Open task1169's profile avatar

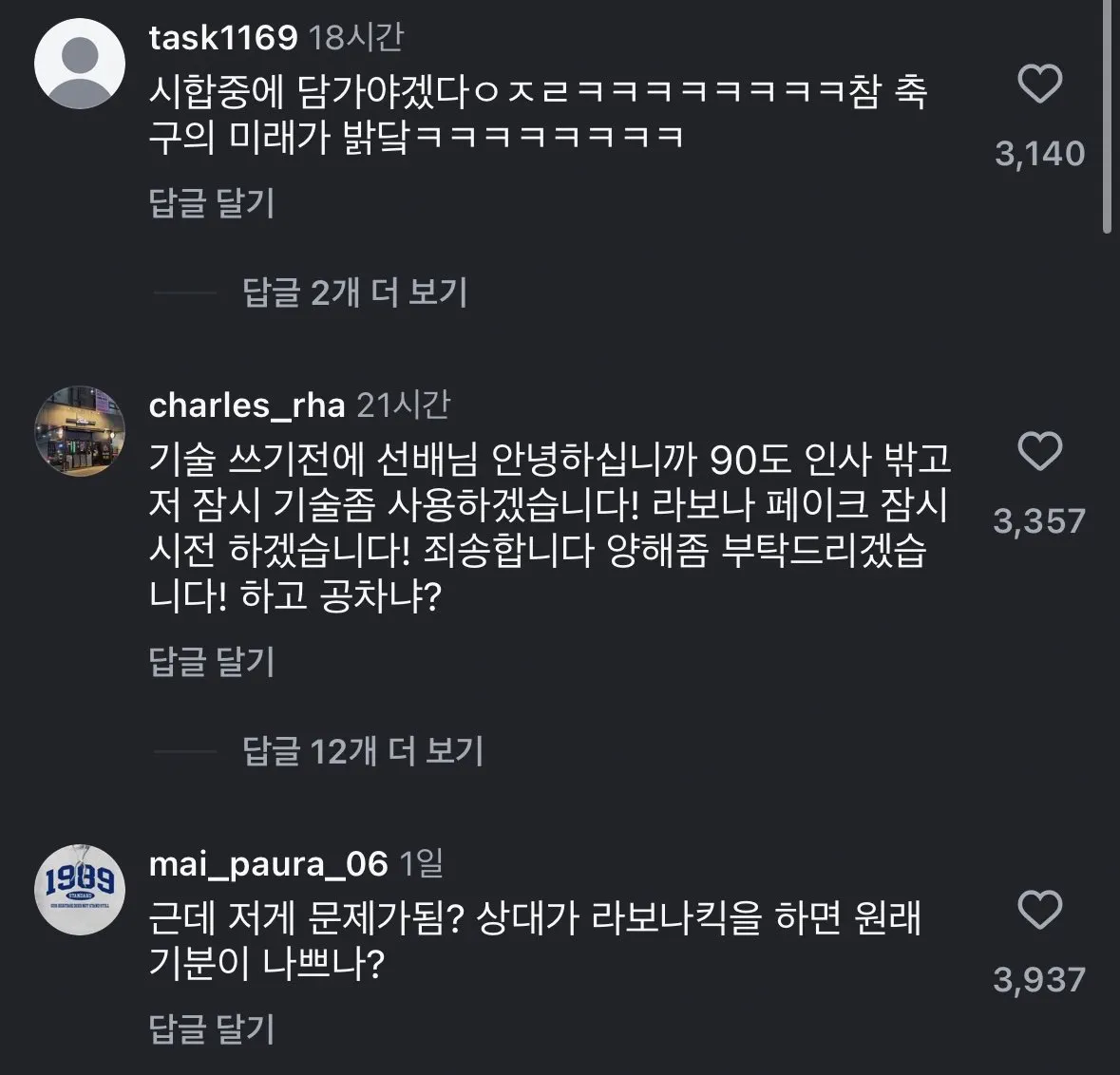click(x=80, y=62)
